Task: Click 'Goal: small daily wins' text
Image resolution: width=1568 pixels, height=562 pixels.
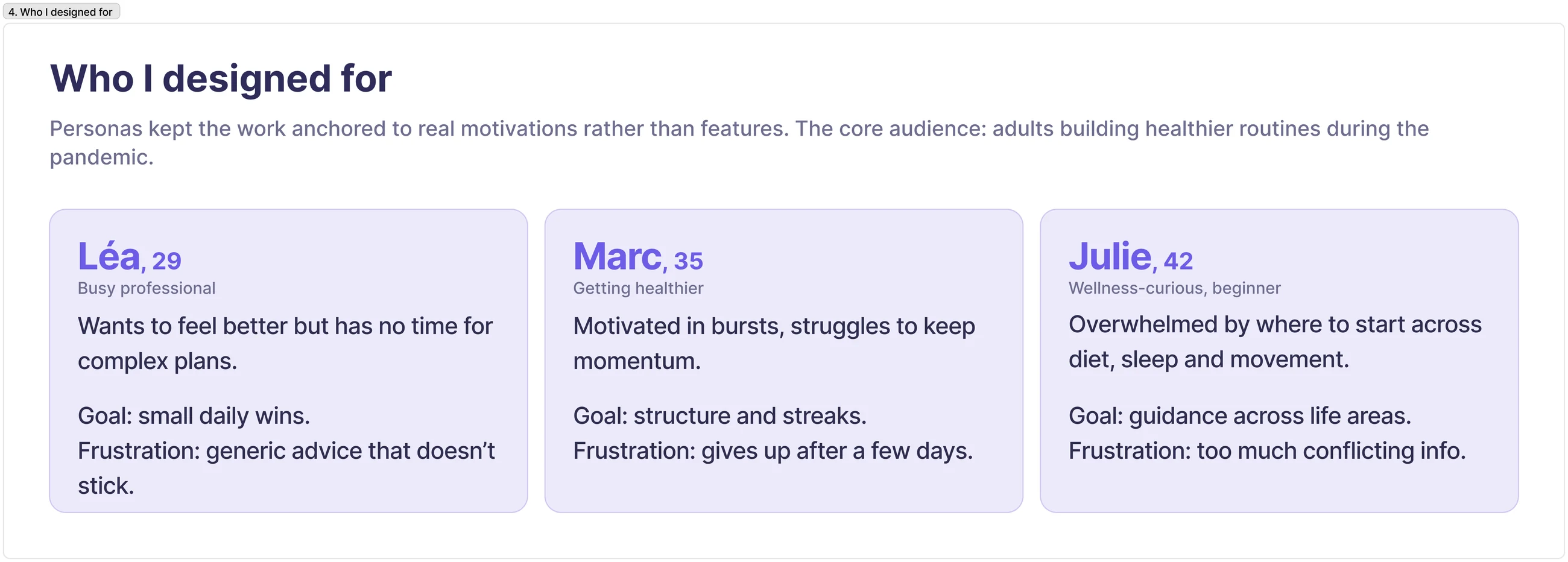Action: (194, 416)
